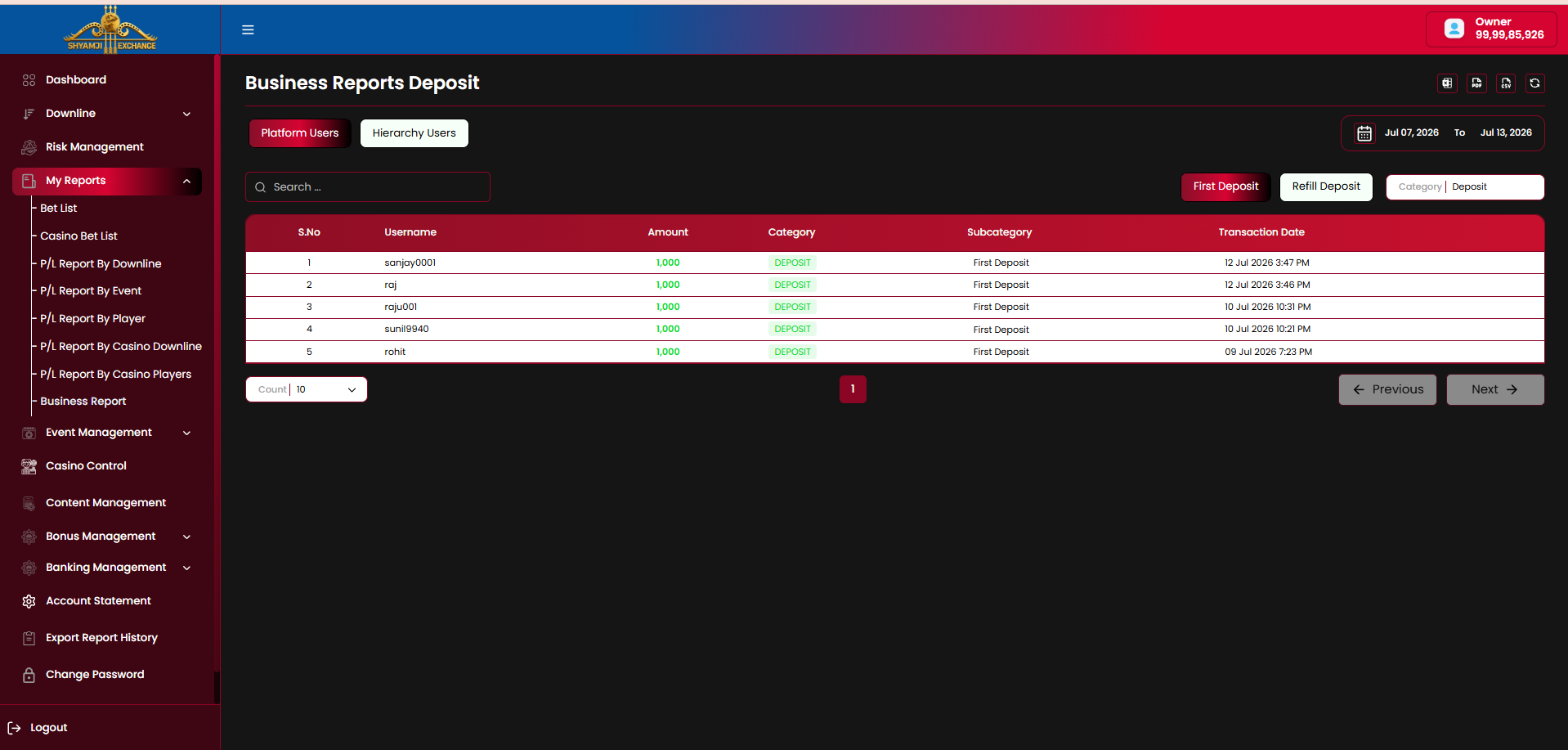
Task: Click the search magnifier icon
Action: click(260, 187)
